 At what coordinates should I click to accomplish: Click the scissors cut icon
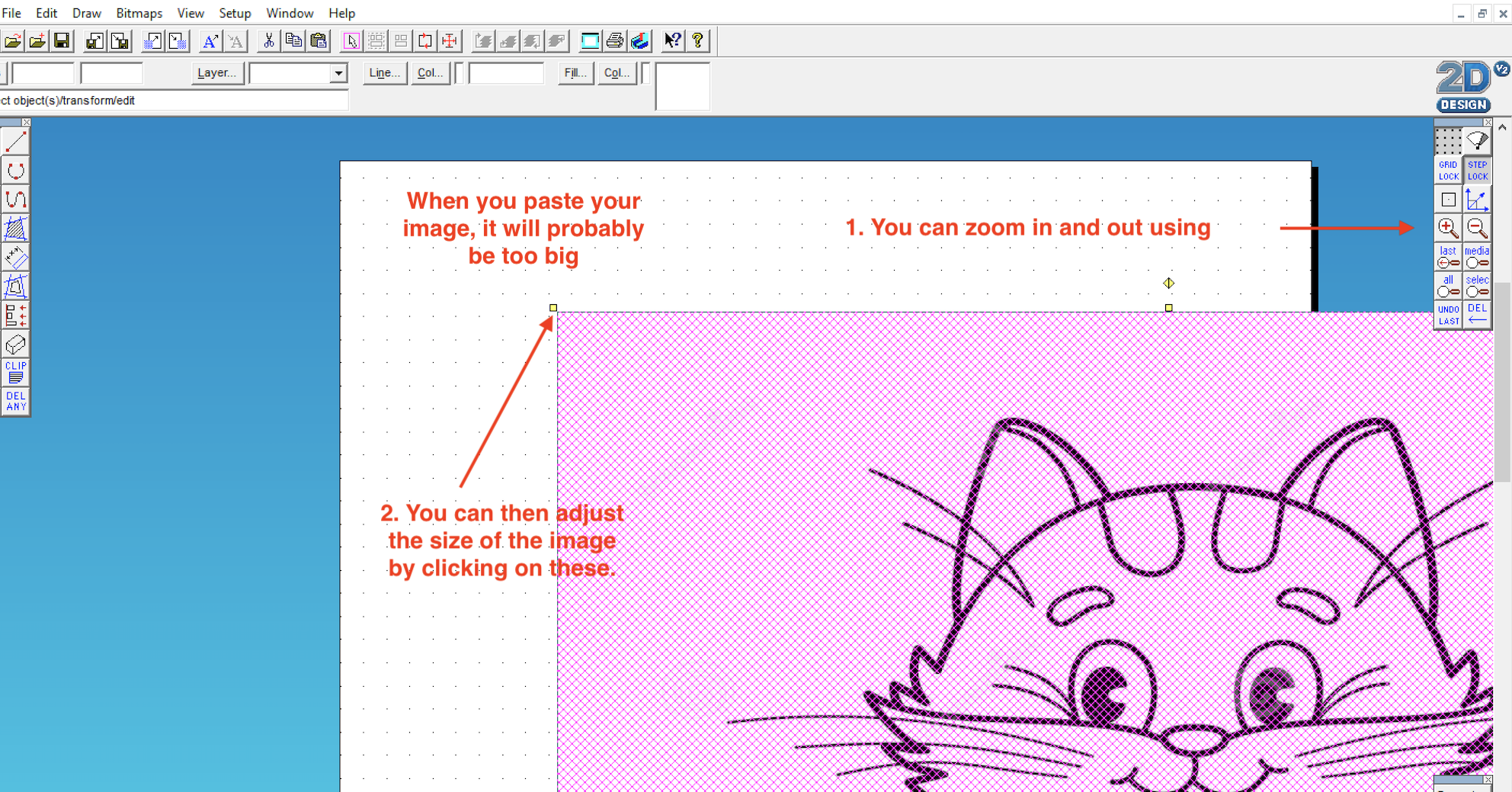click(x=268, y=40)
